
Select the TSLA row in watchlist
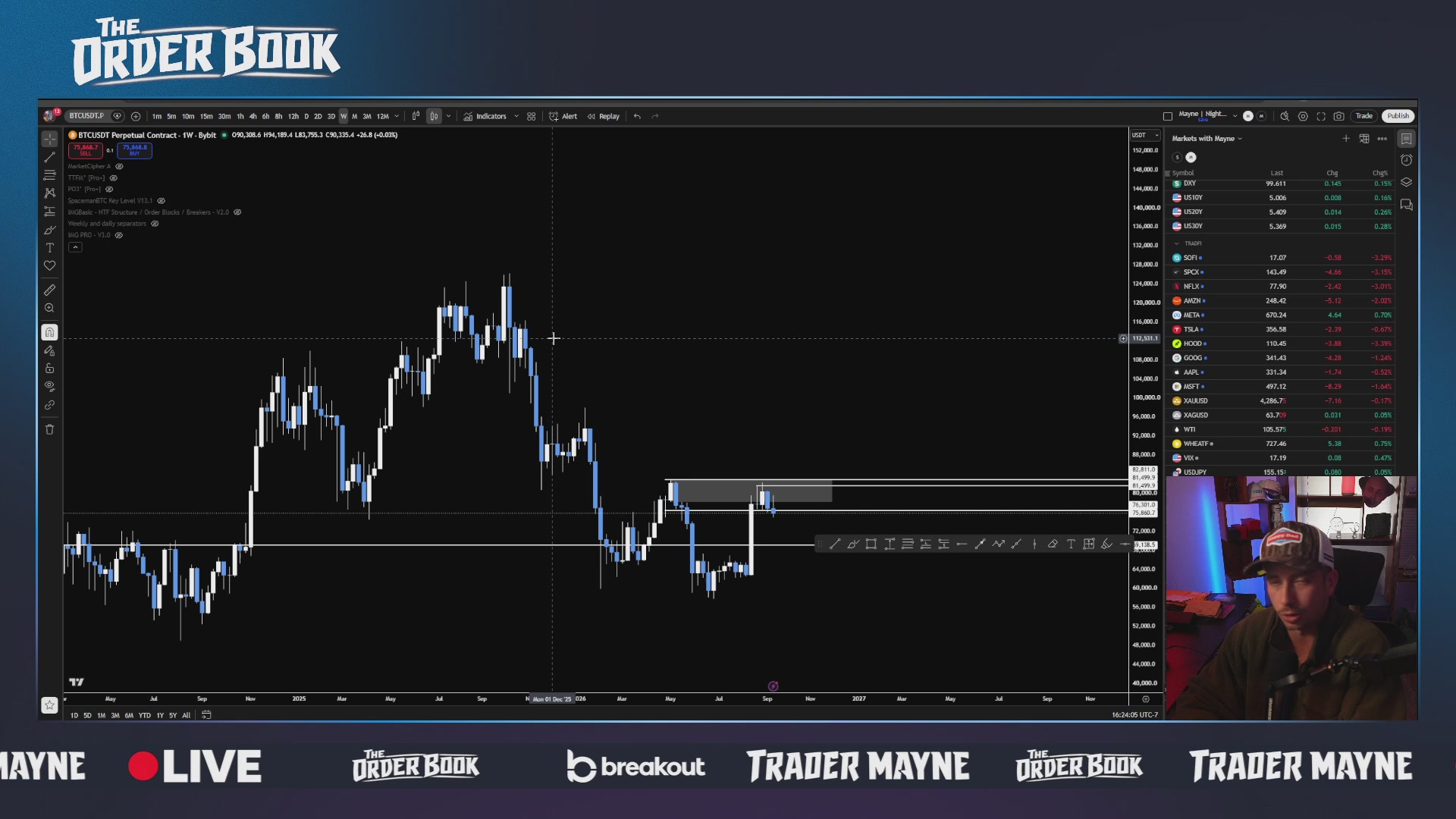coord(1282,329)
